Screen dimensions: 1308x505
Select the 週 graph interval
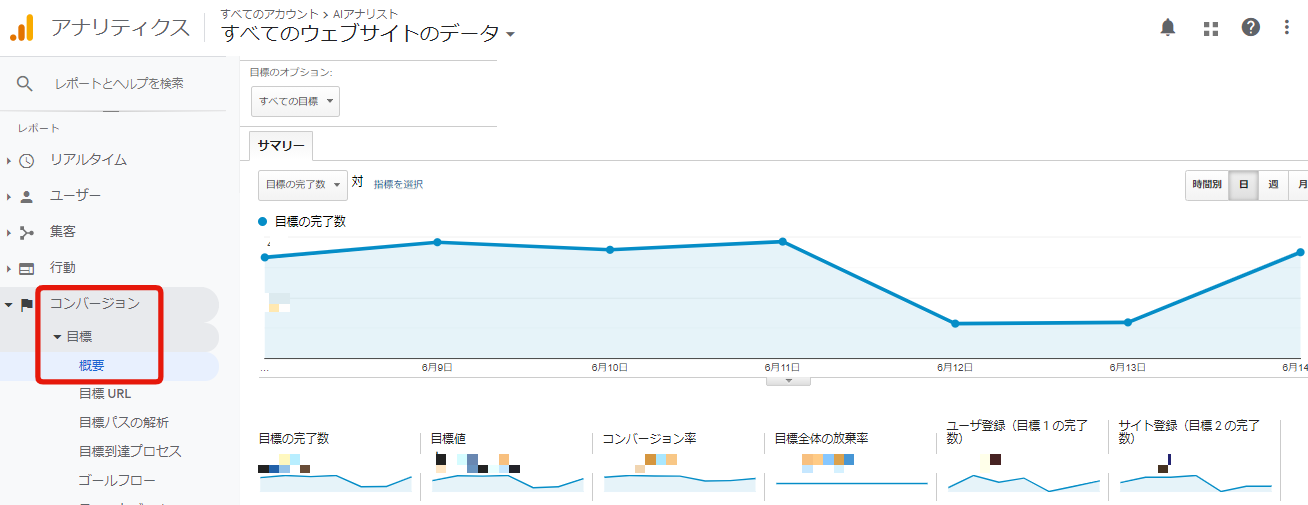(1273, 185)
